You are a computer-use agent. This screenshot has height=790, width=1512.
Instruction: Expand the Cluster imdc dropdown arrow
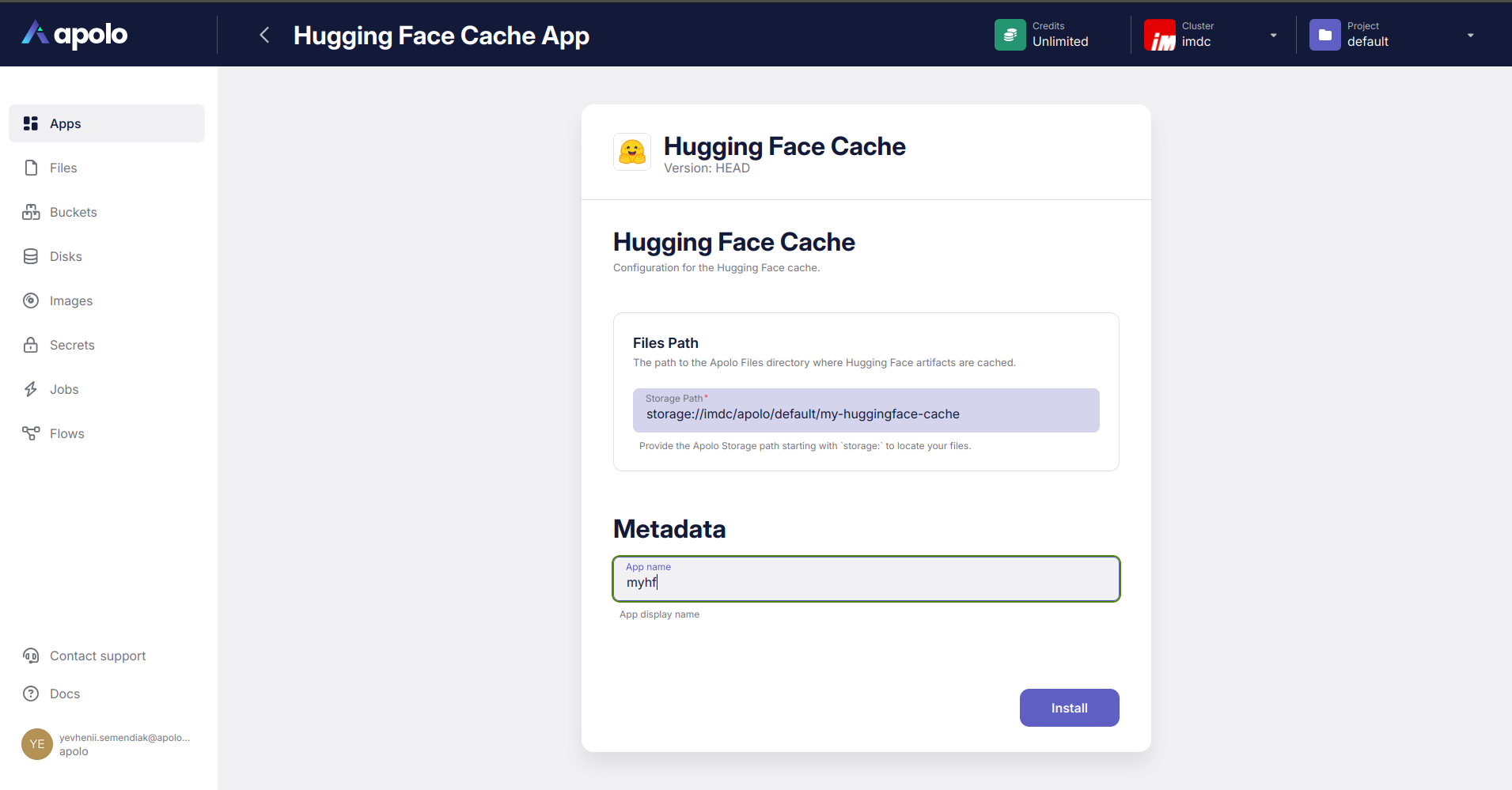pyautogui.click(x=1273, y=35)
